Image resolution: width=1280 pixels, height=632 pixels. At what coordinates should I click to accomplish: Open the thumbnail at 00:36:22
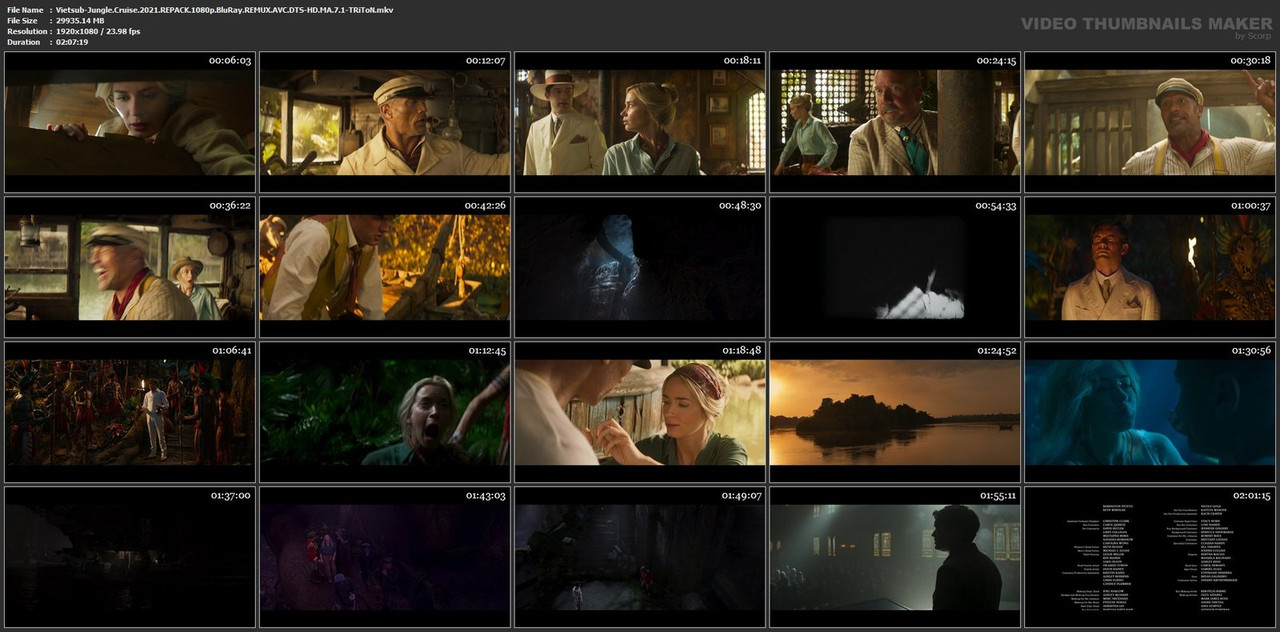pos(129,267)
